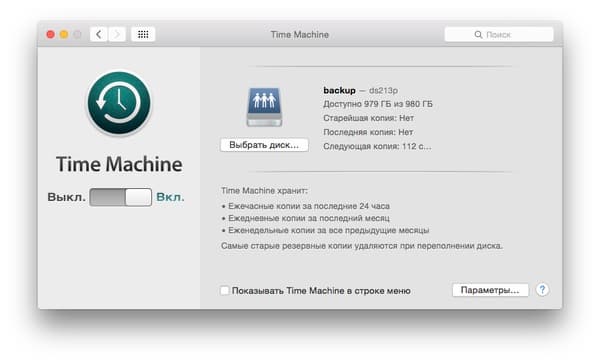
Task: Click the Вкл. label next to switch
Action: pos(170,197)
